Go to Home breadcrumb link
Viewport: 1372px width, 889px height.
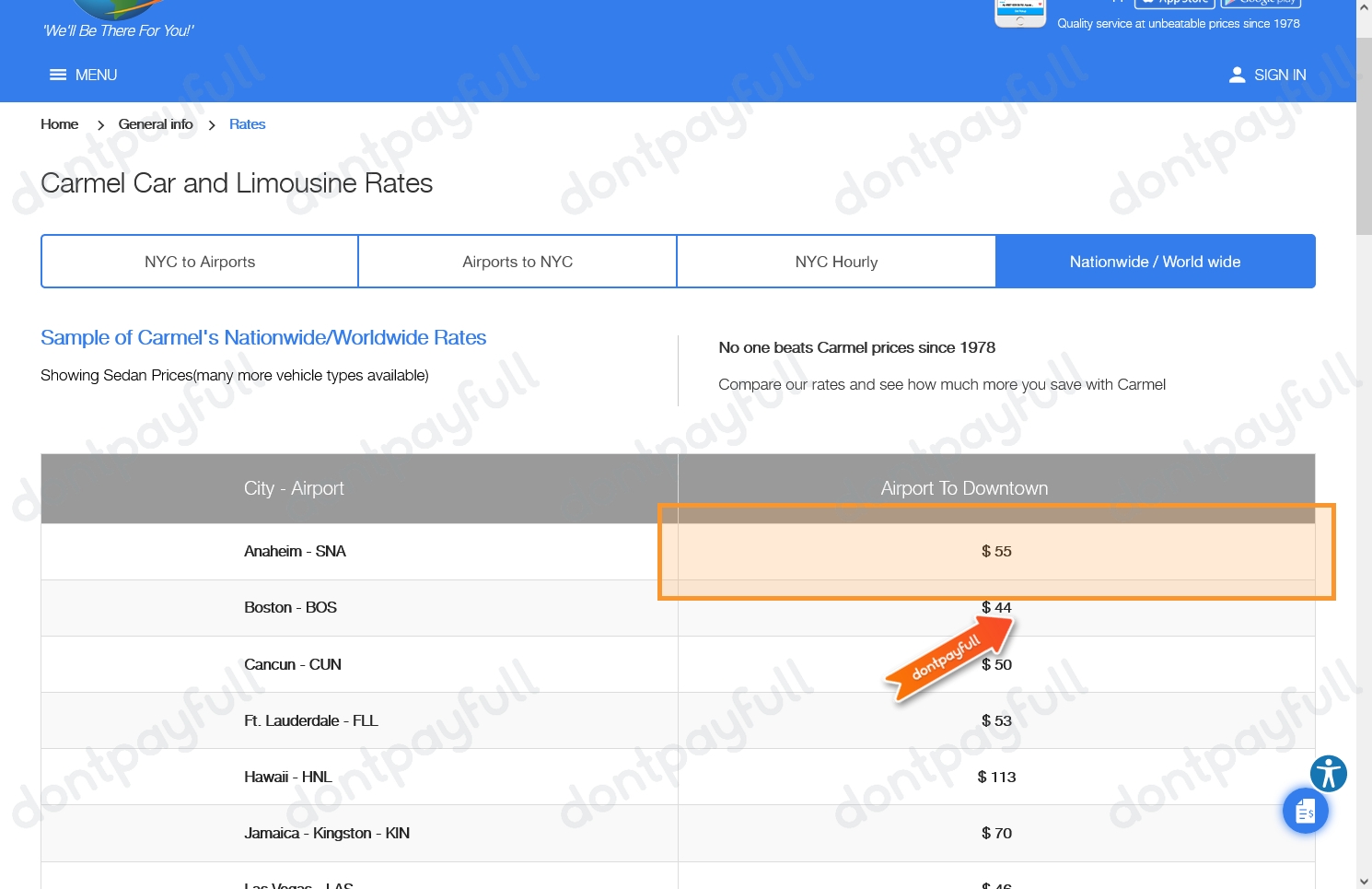[x=60, y=124]
